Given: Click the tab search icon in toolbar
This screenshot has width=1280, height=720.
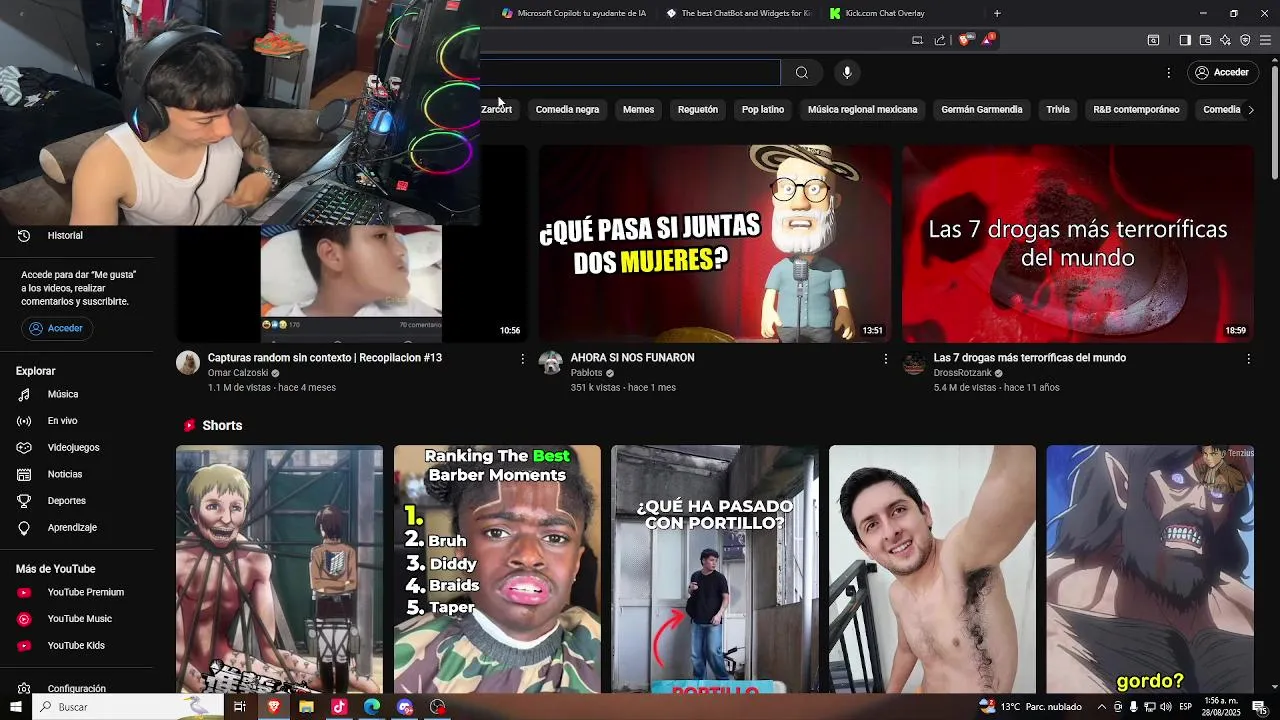Looking at the screenshot, I should coord(1153,40).
